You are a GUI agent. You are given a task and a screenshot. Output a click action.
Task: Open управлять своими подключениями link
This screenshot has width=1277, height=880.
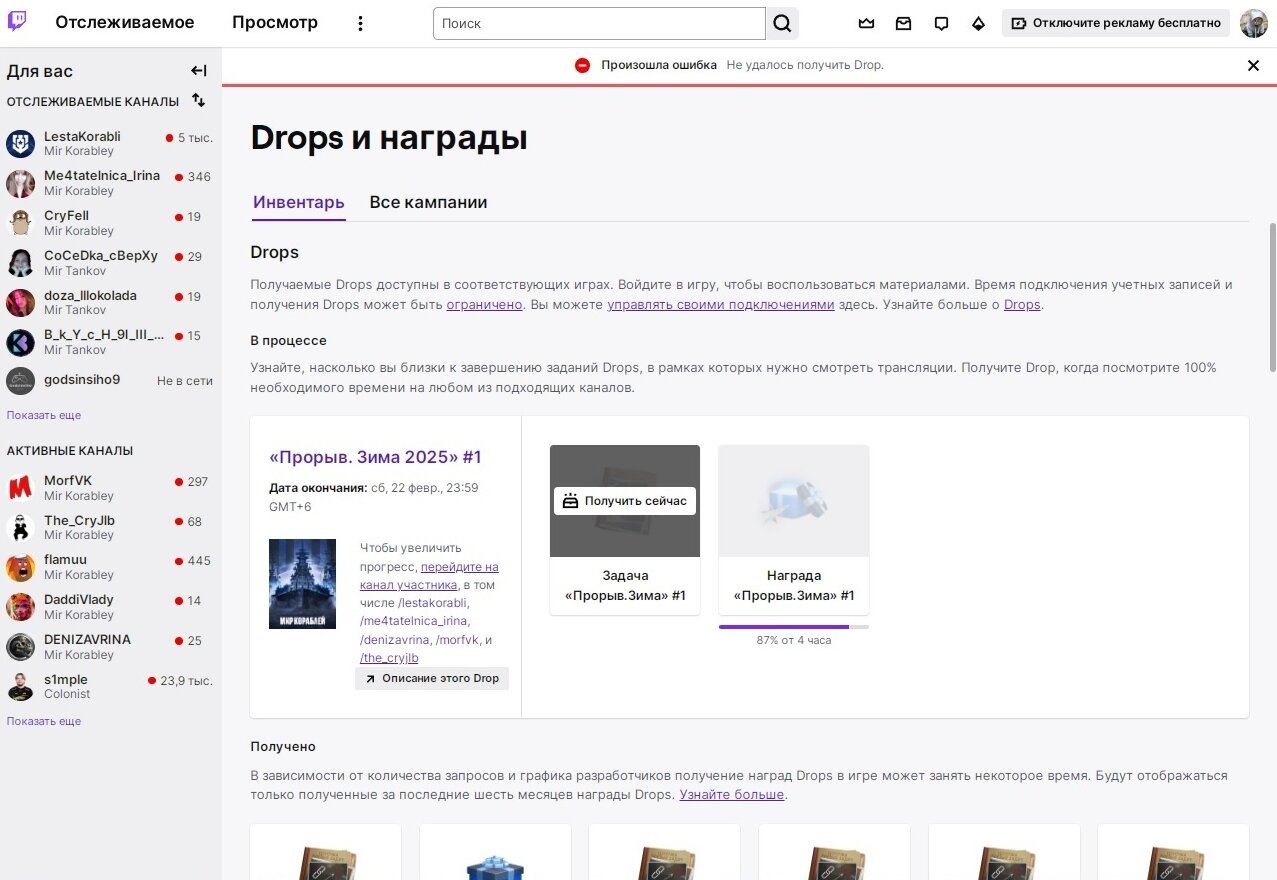(x=720, y=304)
